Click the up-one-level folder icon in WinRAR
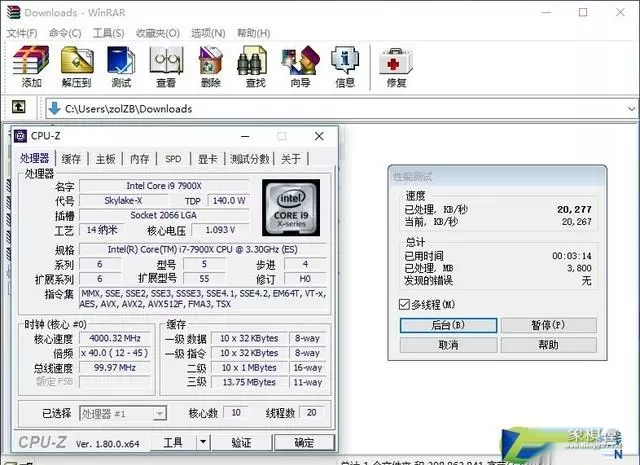The image size is (640, 465). click(18, 107)
